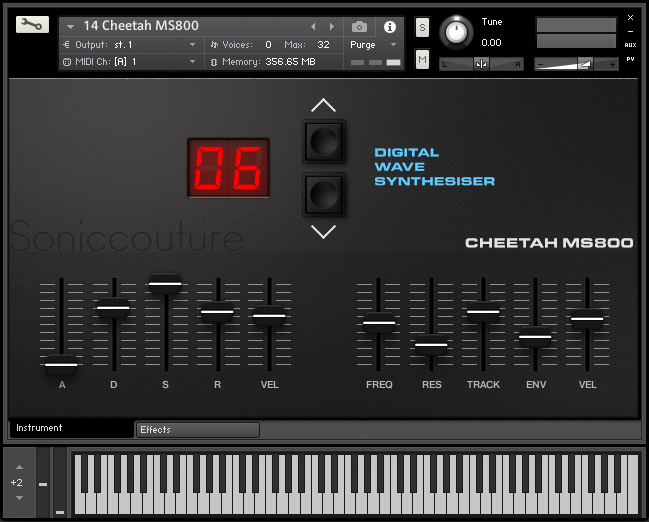Viewport: 649px width, 522px height.
Task: Click the FREQ filter slider handle
Action: tap(379, 323)
